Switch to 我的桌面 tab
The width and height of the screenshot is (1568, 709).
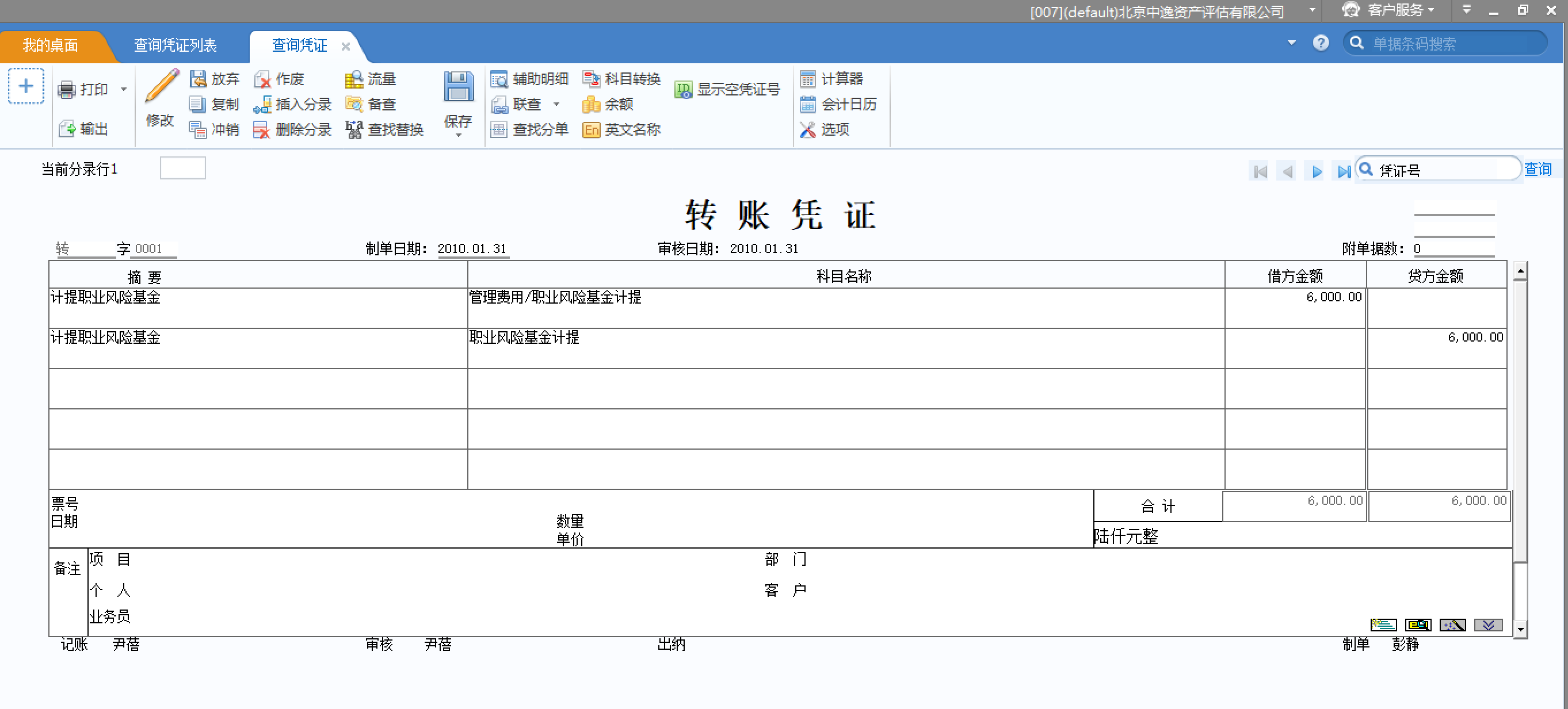pyautogui.click(x=50, y=45)
